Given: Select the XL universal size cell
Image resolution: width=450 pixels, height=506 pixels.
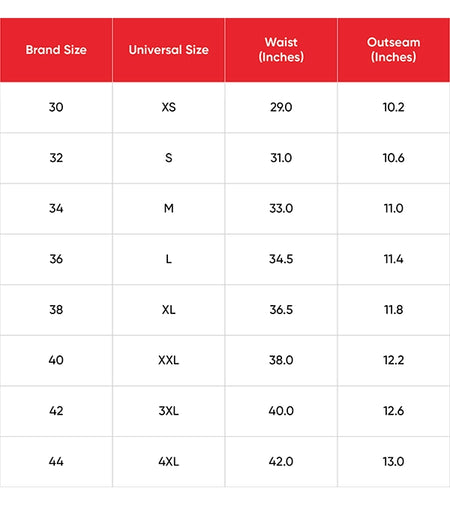Looking at the screenshot, I should [x=169, y=310].
